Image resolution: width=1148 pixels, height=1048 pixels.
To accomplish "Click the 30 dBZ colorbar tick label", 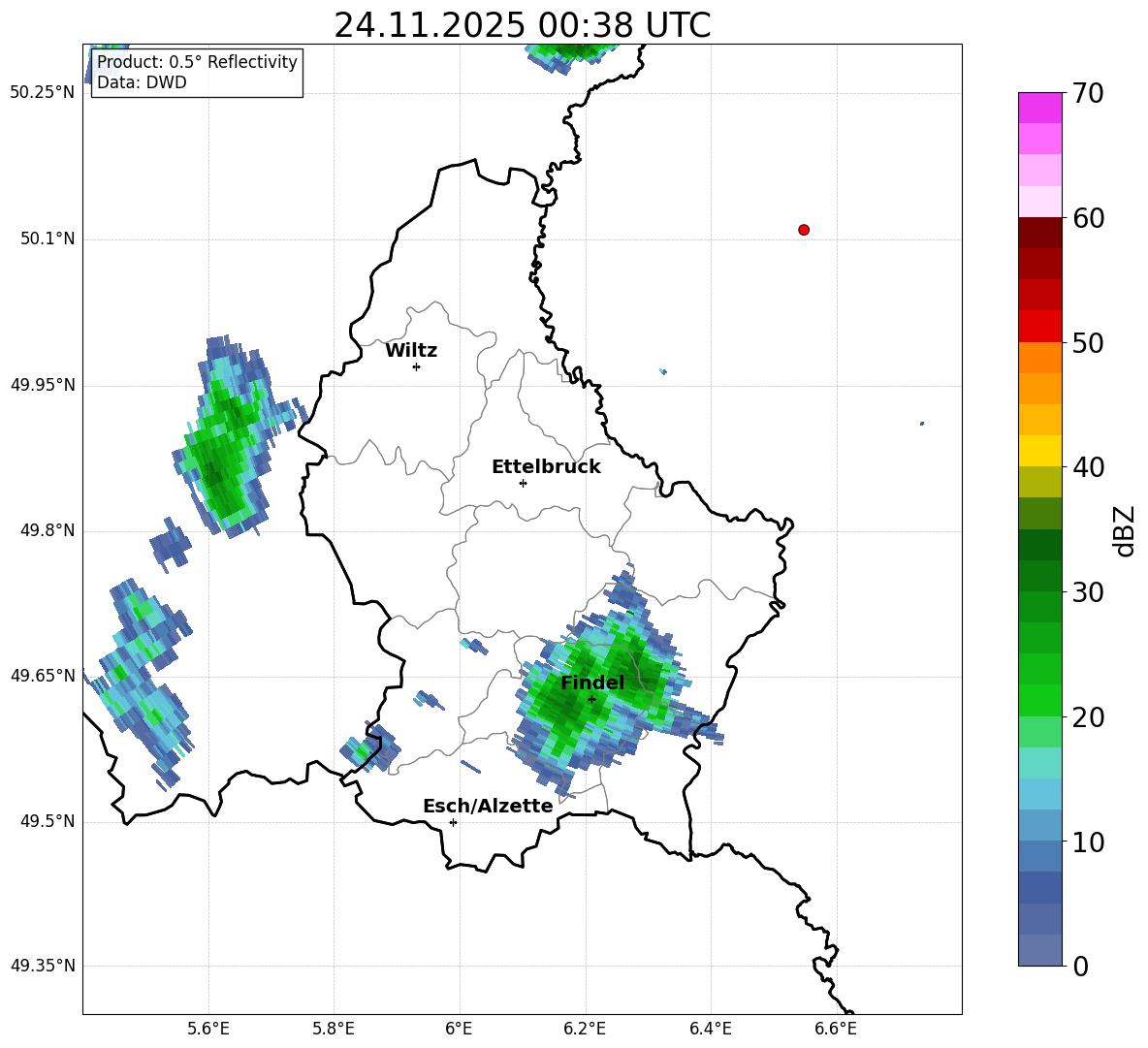I will 1088,592.
